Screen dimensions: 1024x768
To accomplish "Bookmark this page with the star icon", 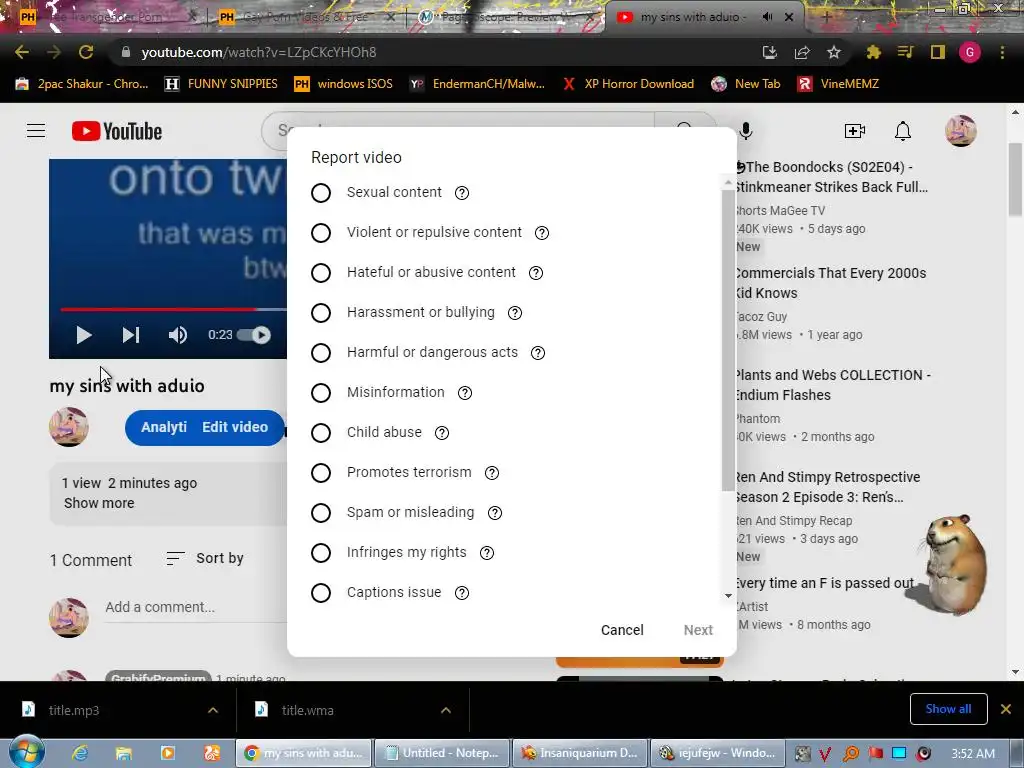I will coord(833,52).
